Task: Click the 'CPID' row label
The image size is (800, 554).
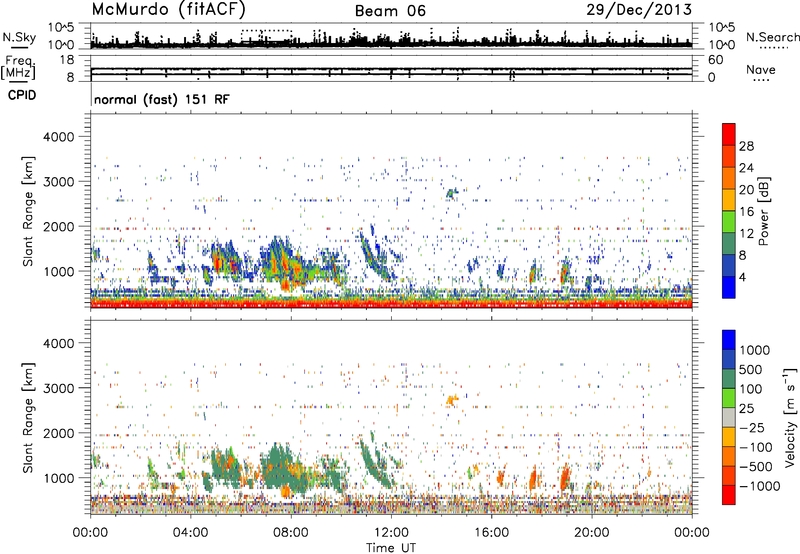Action: (x=22, y=95)
